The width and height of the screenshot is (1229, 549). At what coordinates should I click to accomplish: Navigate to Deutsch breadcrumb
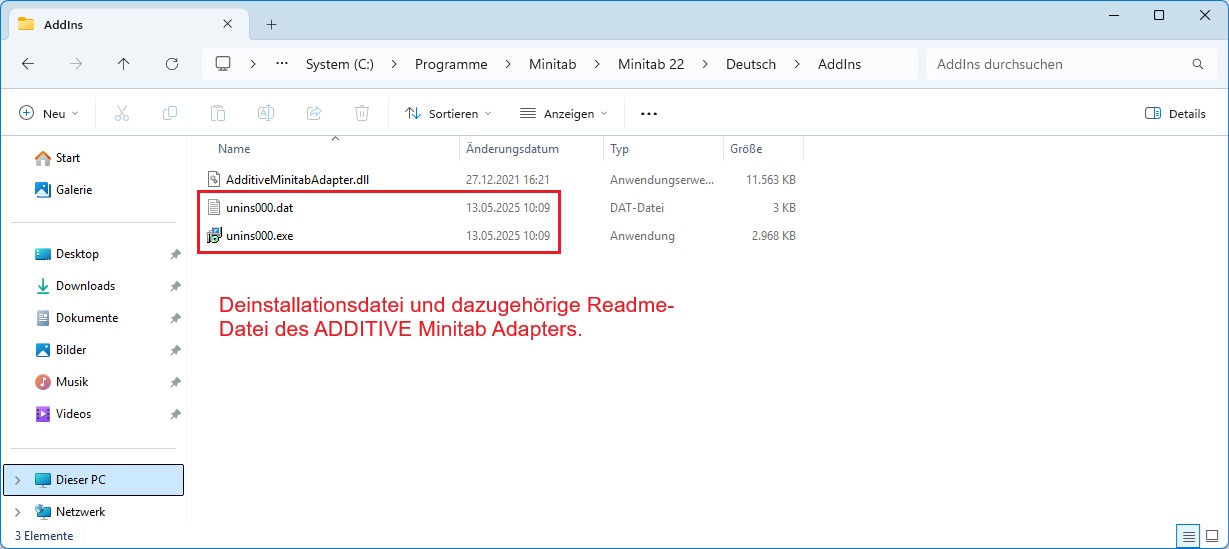pos(751,64)
